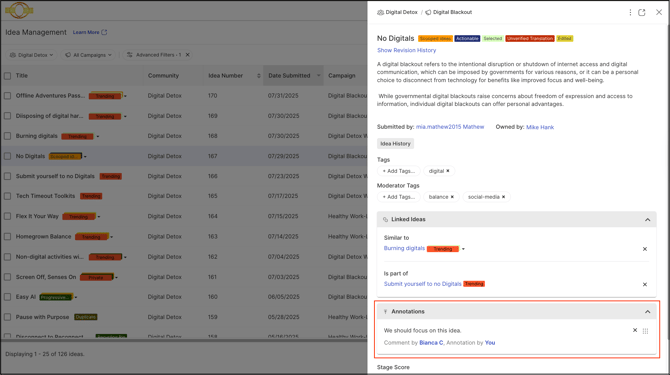Toggle the select-all checkbox beside Title

[8, 76]
